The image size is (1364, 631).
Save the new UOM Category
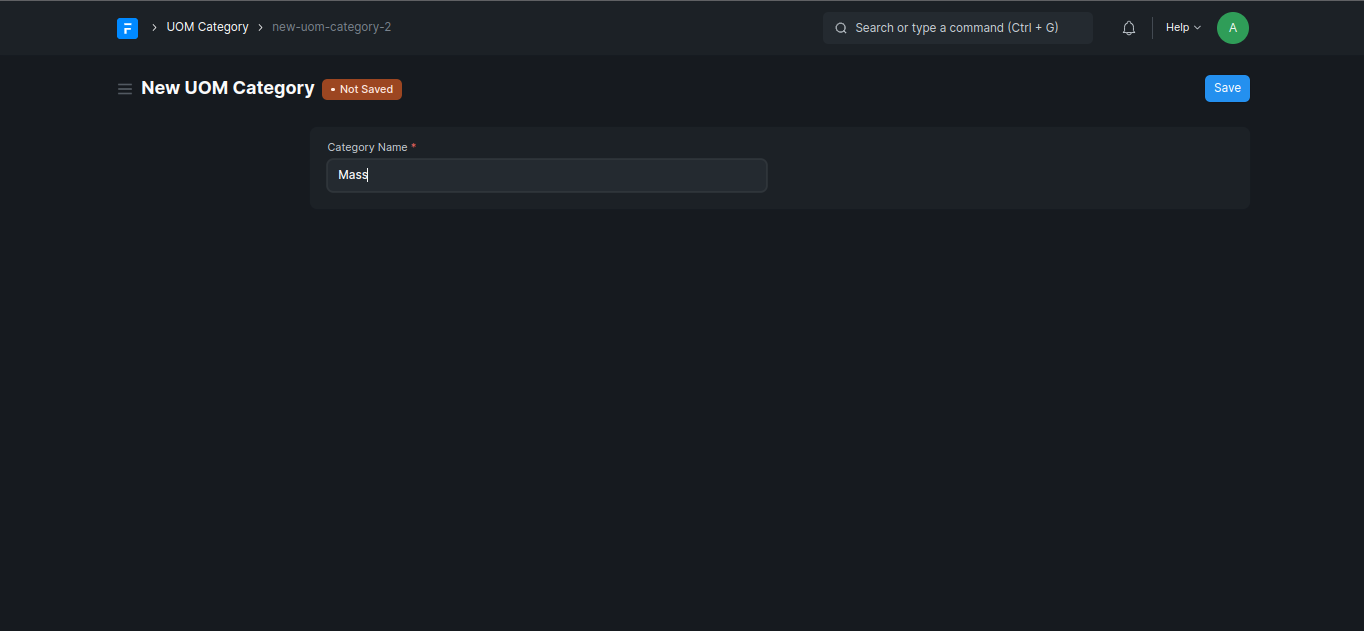1227,88
